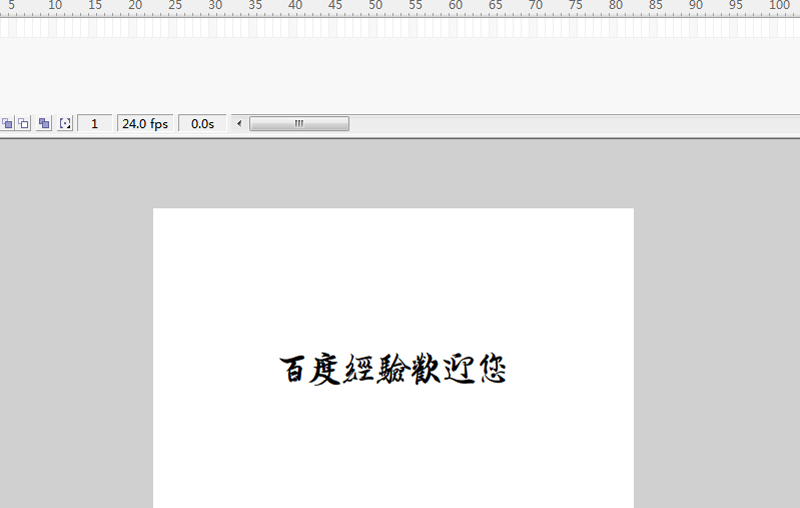Image resolution: width=800 pixels, height=508 pixels.
Task: Click the 0.0s elapsed time readout
Action: tap(203, 123)
